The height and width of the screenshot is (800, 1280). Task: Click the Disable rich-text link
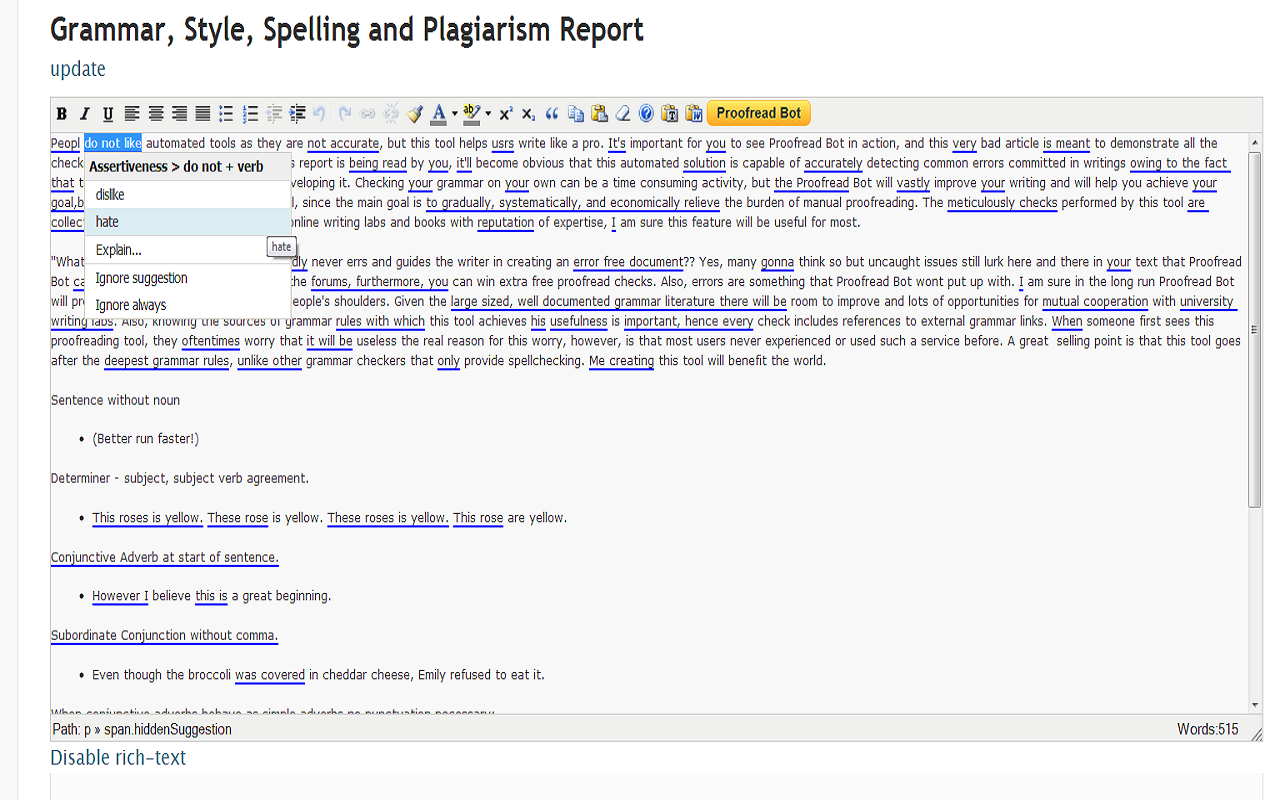117,757
